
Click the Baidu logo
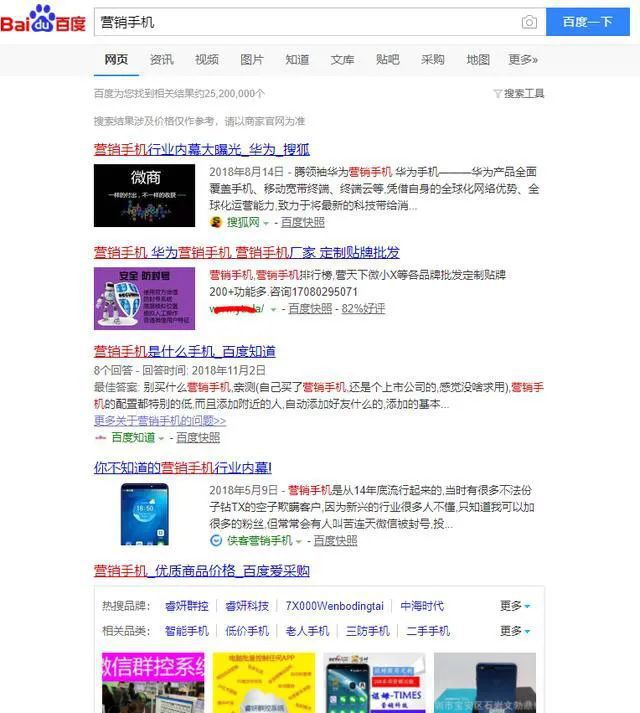[43, 20]
